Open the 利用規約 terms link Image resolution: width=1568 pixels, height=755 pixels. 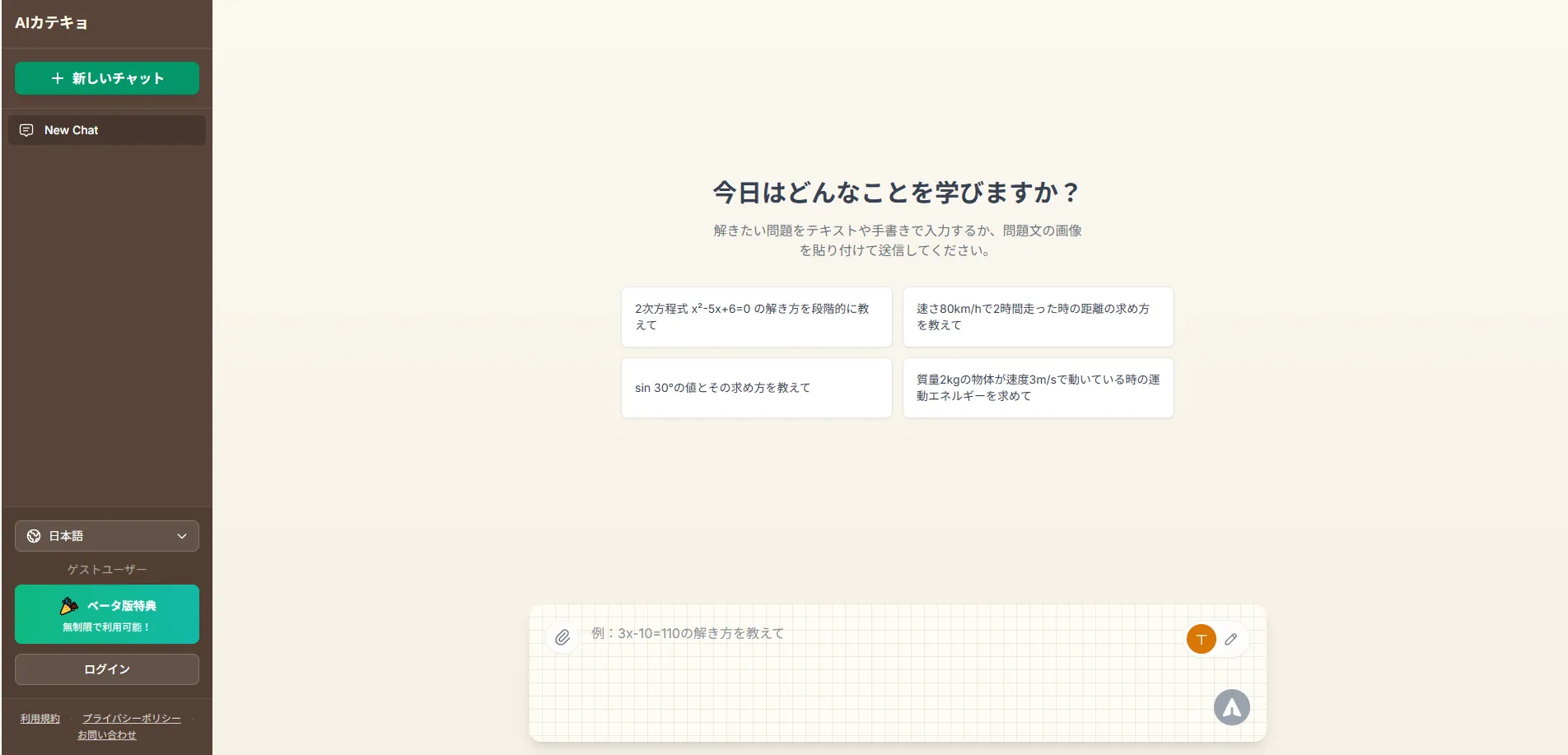[x=40, y=719]
